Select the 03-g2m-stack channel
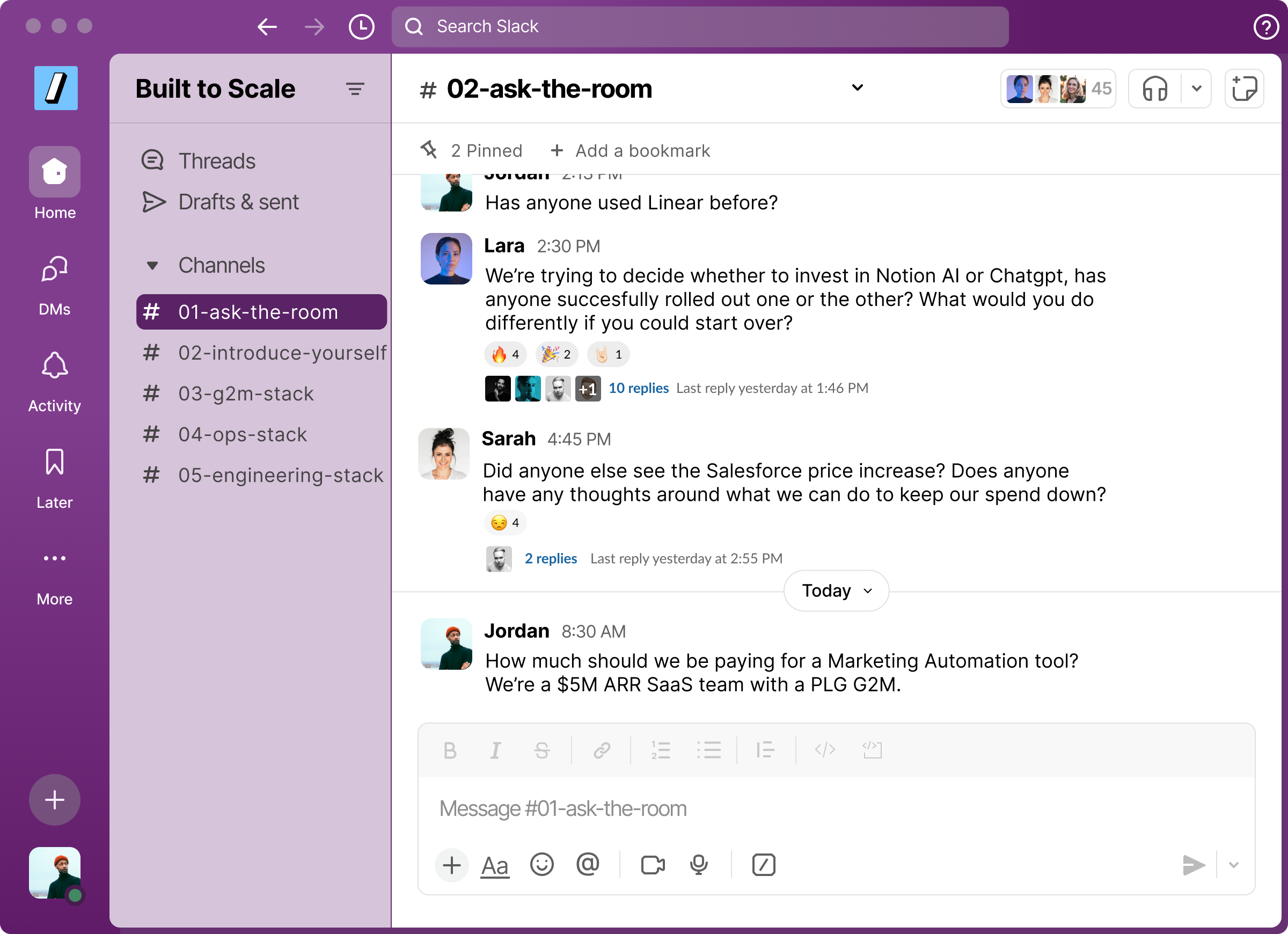 pyautogui.click(x=245, y=393)
